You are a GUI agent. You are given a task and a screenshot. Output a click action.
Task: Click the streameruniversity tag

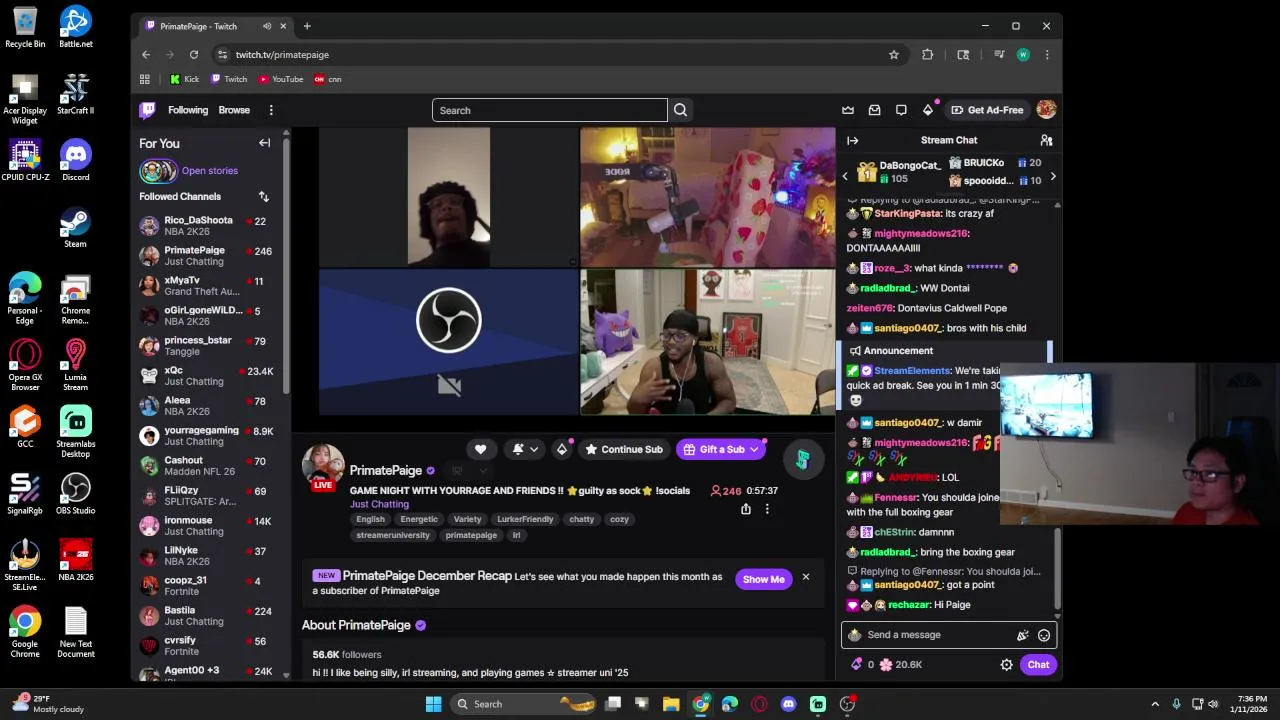[393, 535]
